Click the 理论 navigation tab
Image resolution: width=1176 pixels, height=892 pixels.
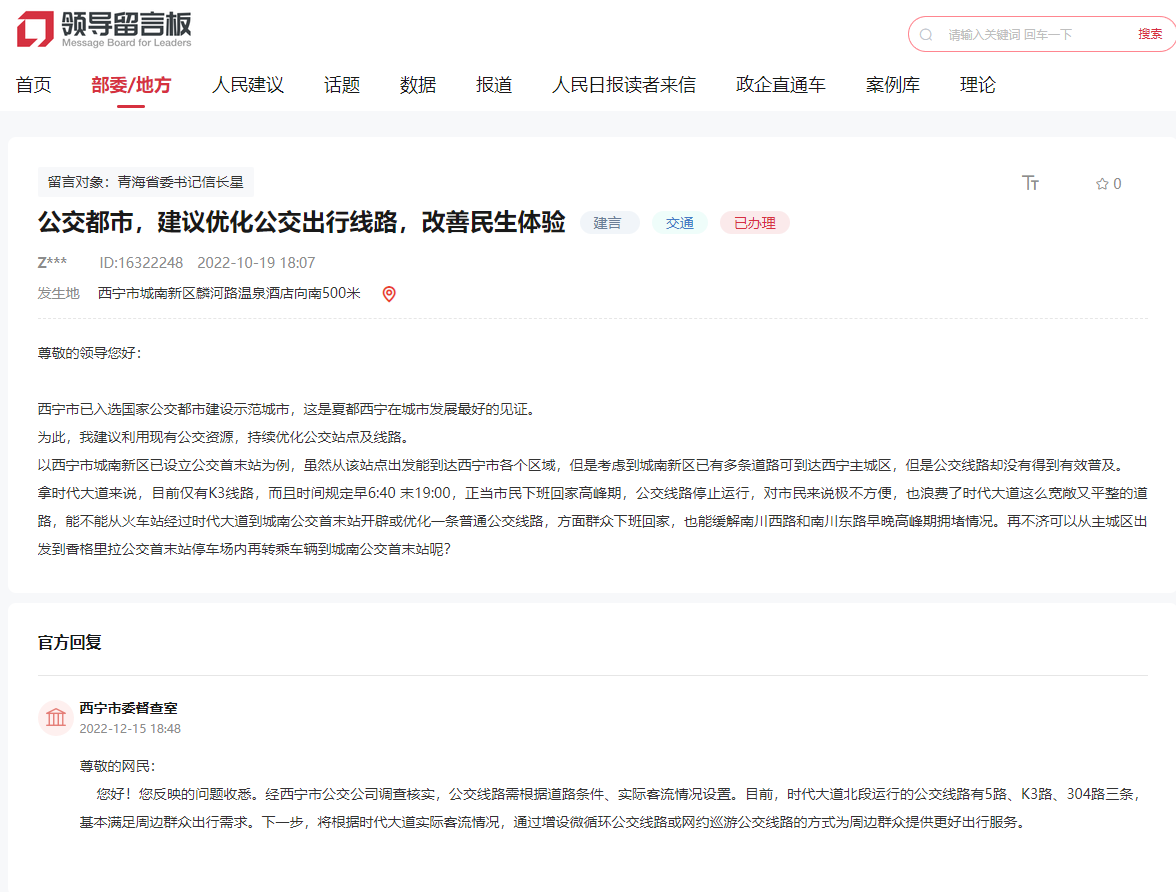(x=978, y=85)
